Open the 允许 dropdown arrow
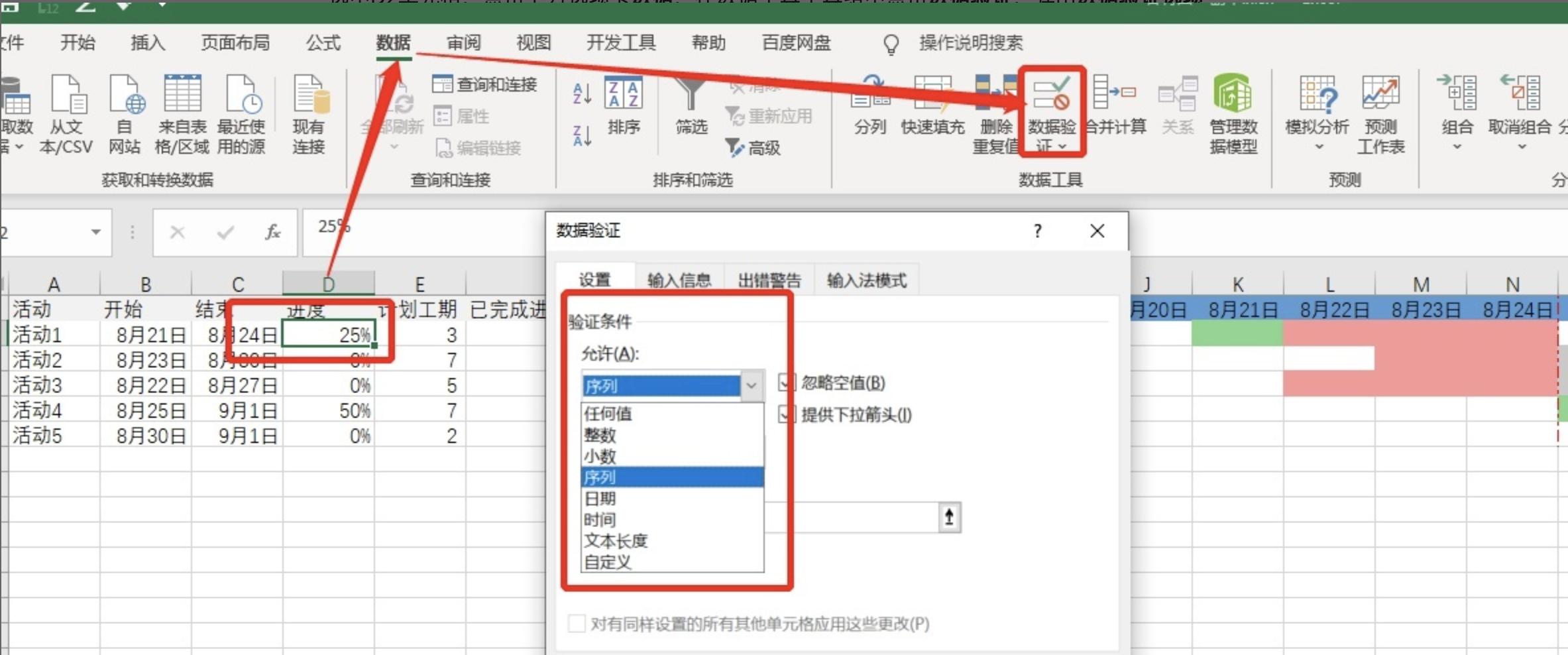1568x655 pixels. pos(752,386)
